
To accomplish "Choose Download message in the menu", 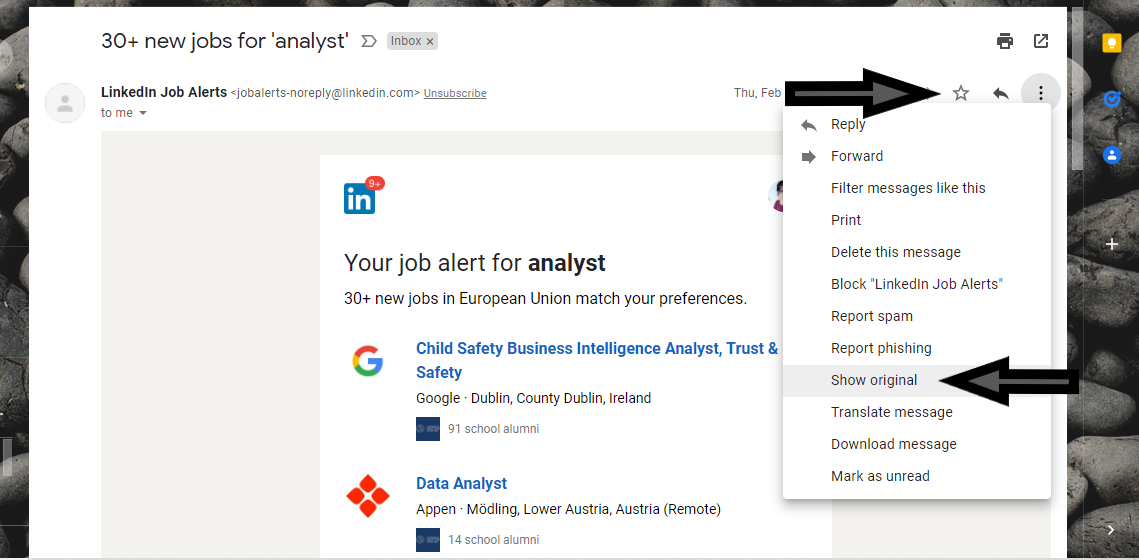I will (x=893, y=444).
